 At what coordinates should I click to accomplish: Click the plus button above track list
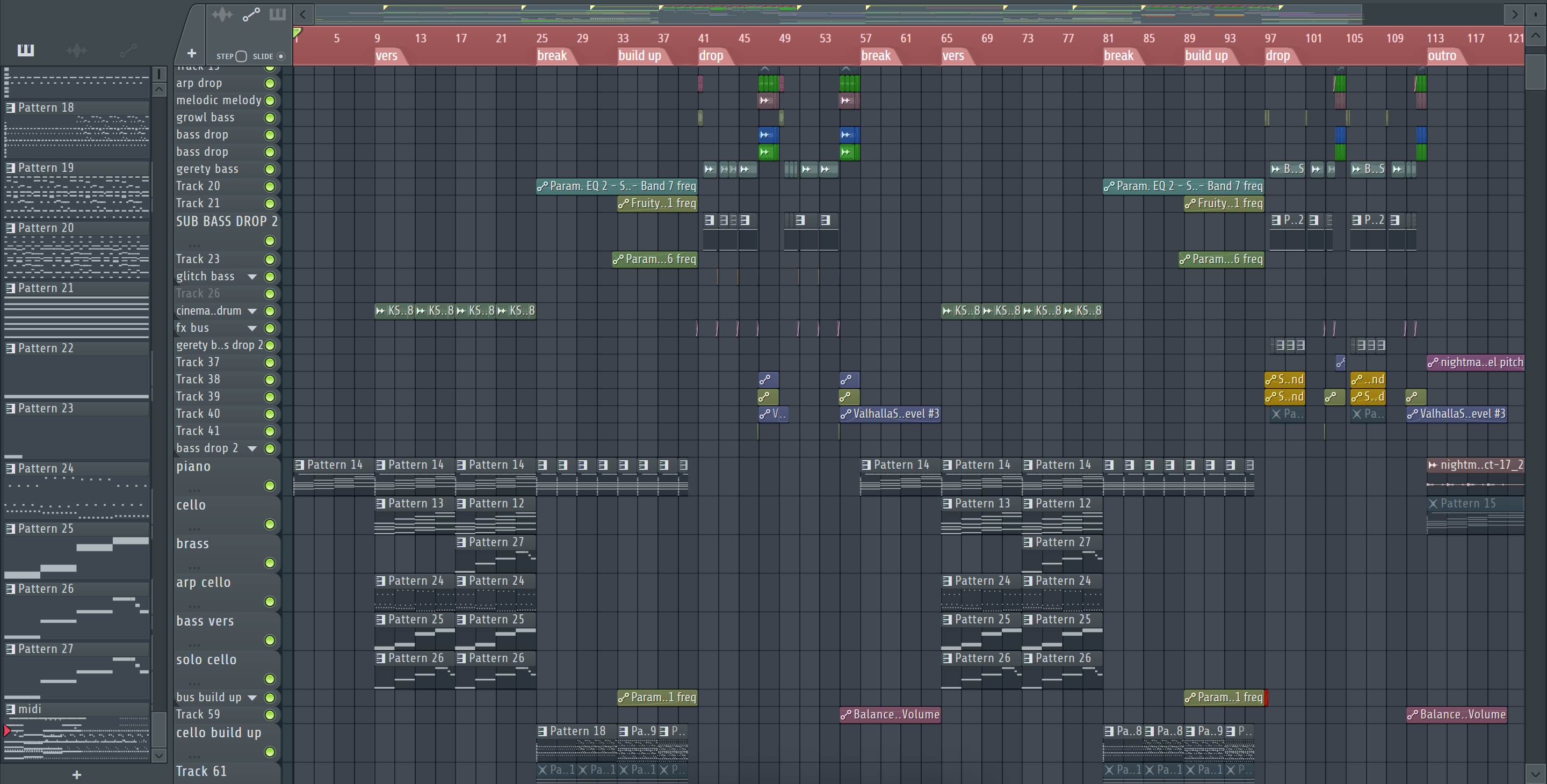pyautogui.click(x=192, y=53)
